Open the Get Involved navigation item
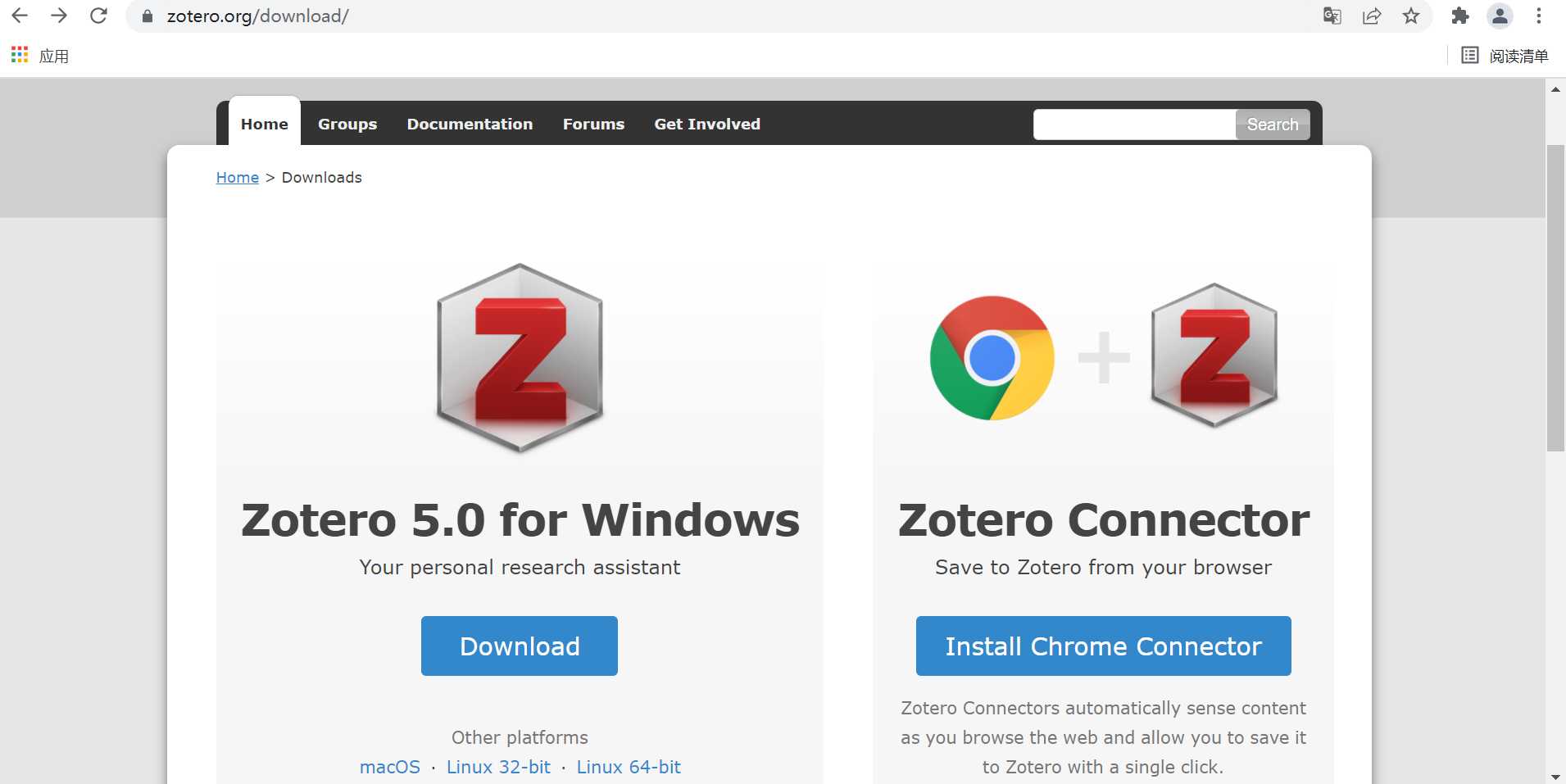 coord(707,124)
